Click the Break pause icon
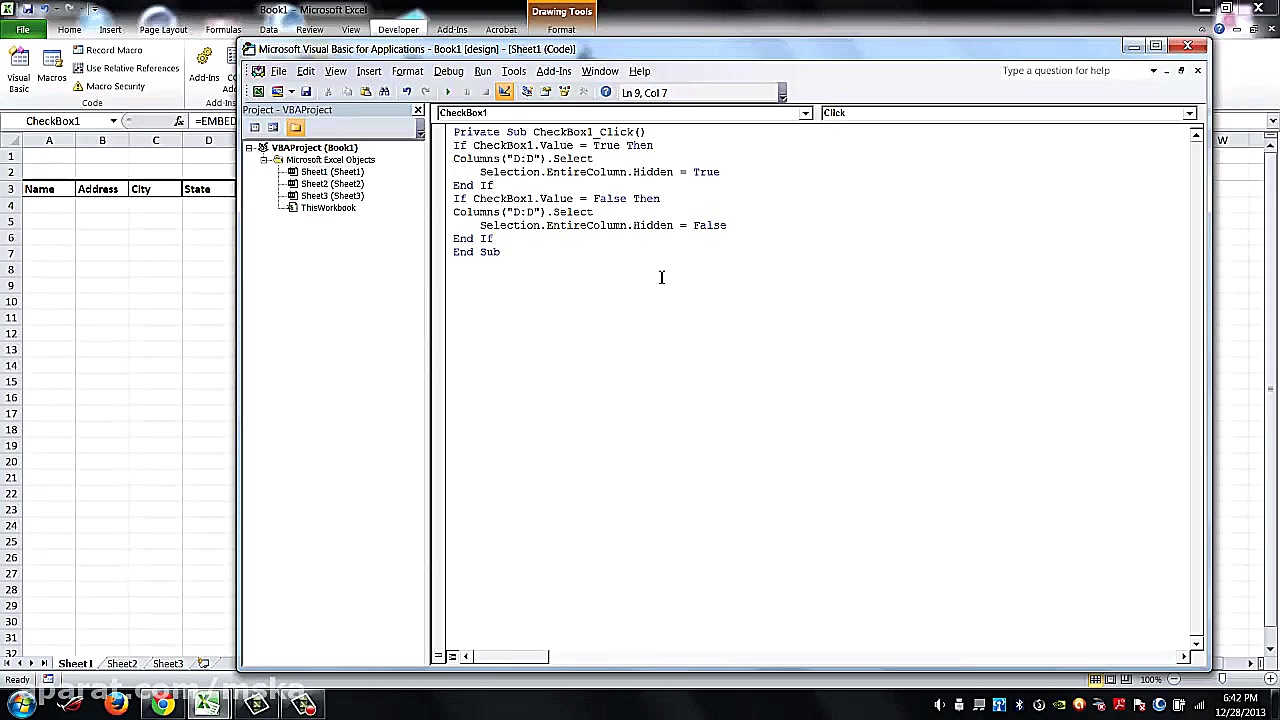 [x=467, y=92]
